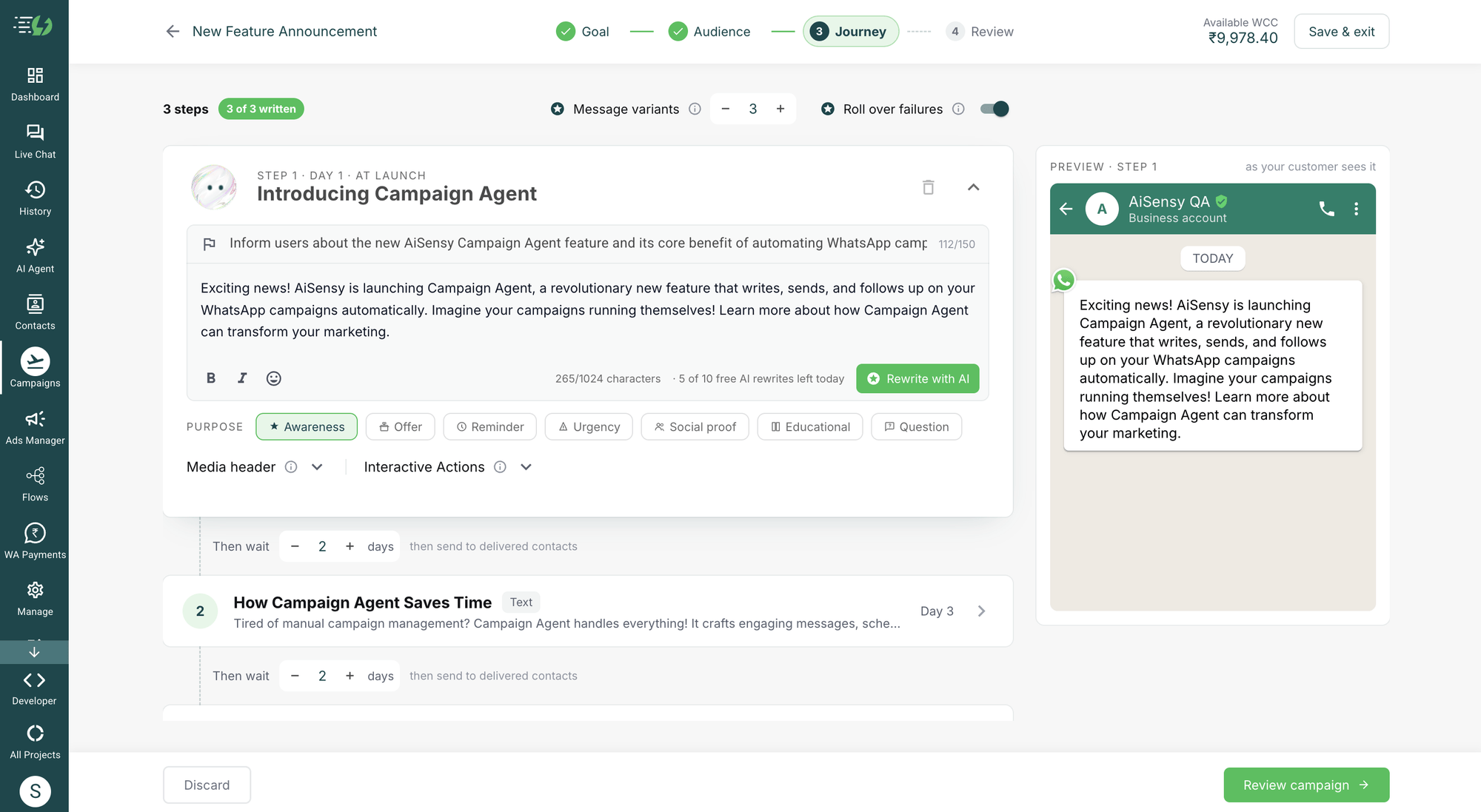Open WA Payments in sidebar

click(x=35, y=542)
